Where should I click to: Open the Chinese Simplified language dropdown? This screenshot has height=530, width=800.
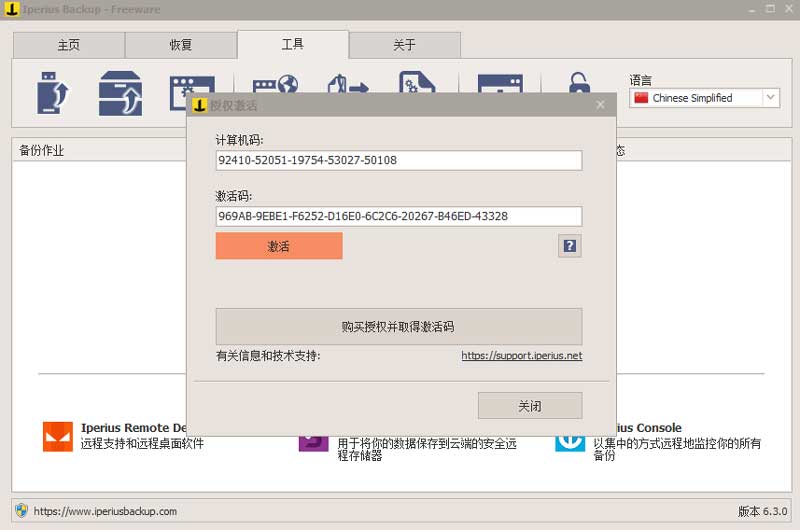coord(705,98)
